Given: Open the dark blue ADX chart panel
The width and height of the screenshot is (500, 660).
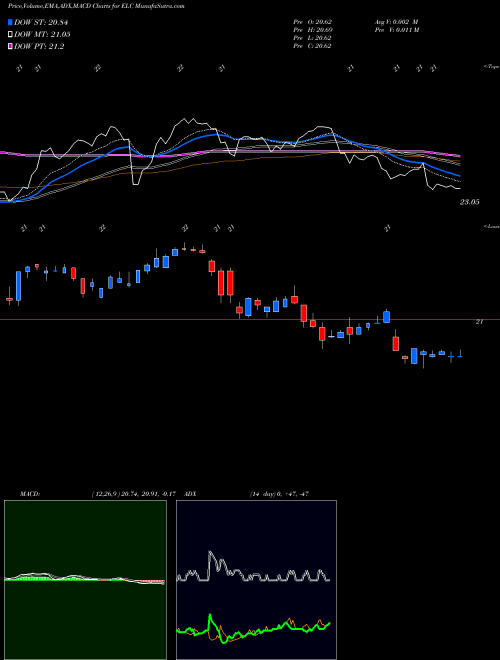Looking at the screenshot, I should point(256,580).
